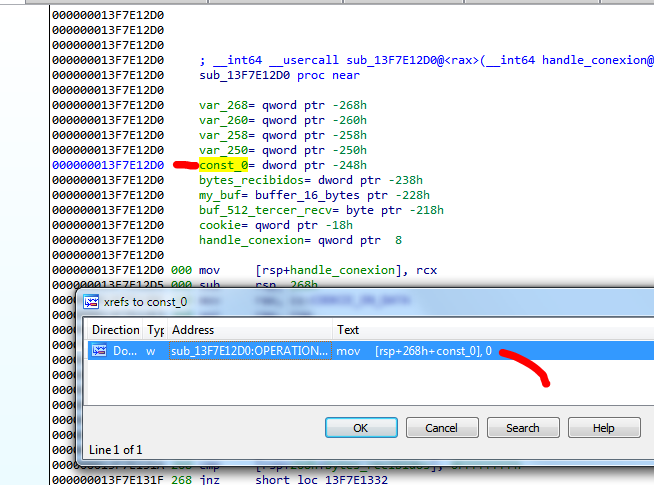Select the xref row icon for Down direction
Screen dimensions: 654x485
click(x=99, y=351)
